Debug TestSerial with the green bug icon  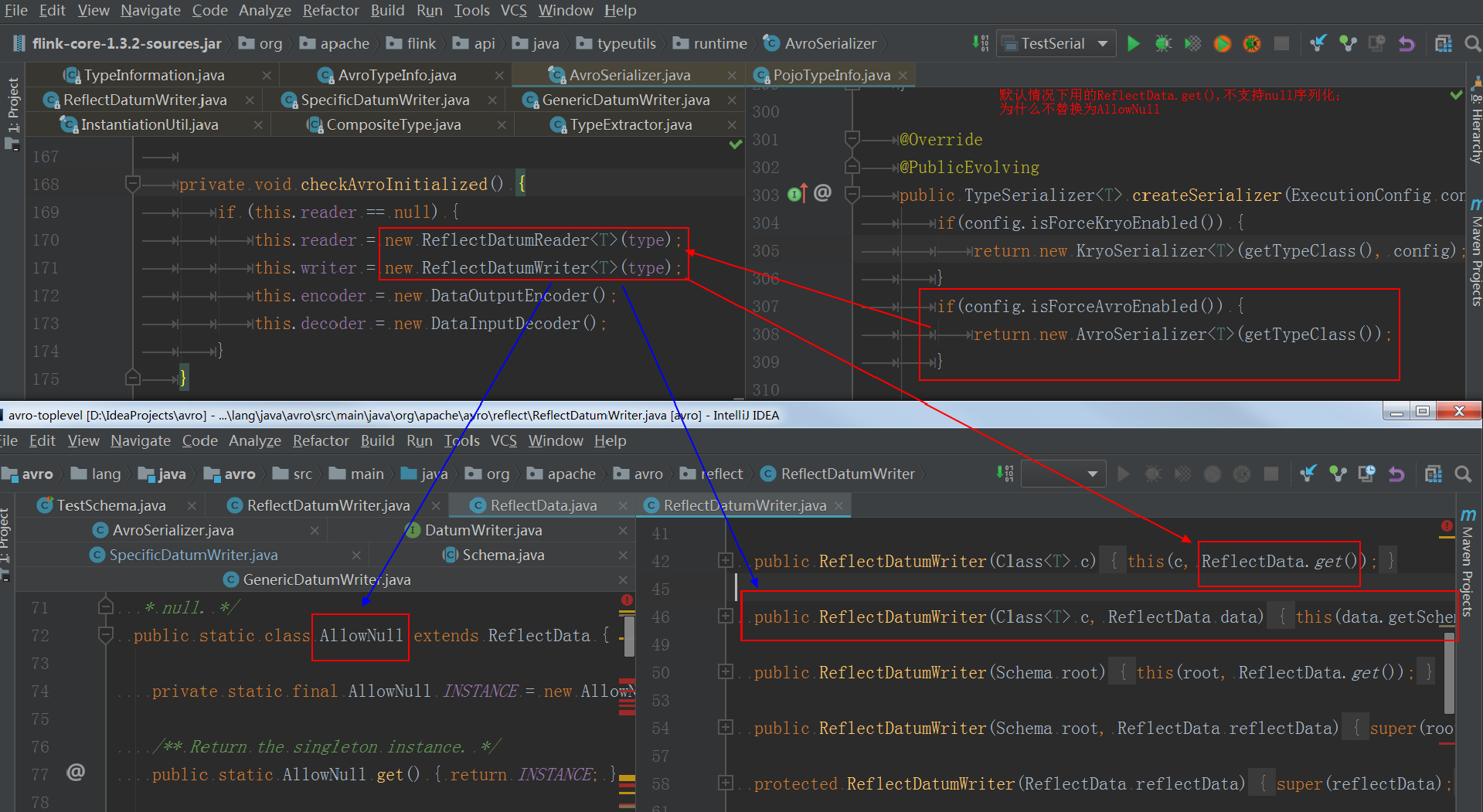(x=1163, y=43)
